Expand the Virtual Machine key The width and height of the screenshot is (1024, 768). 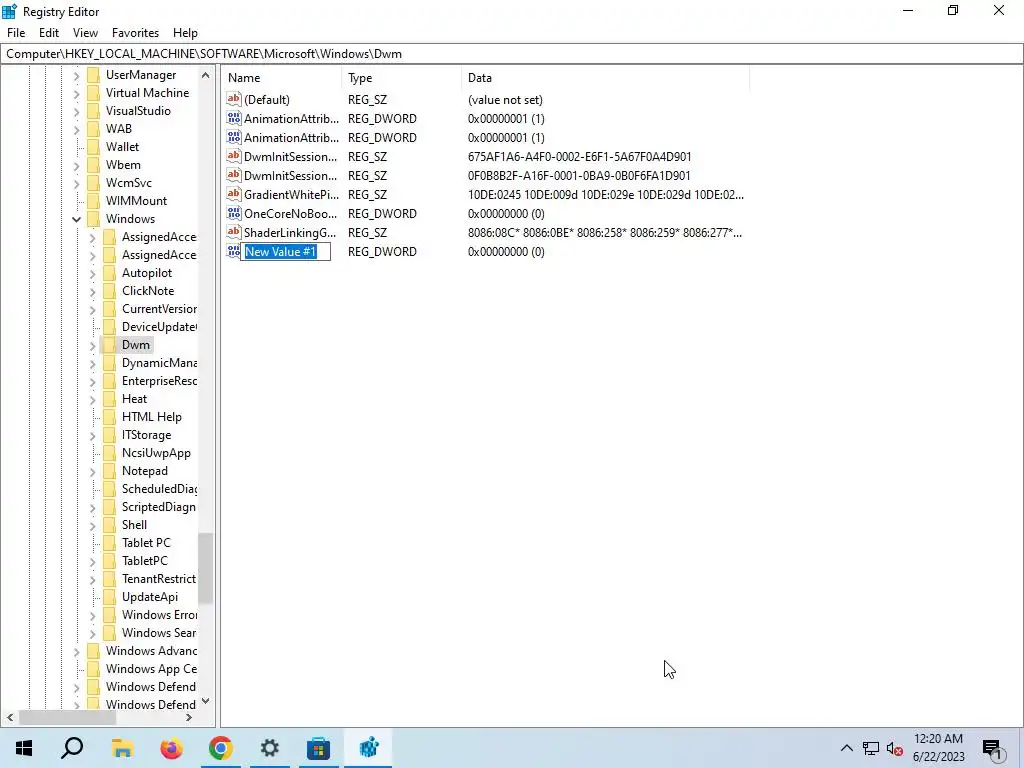[x=76, y=94]
